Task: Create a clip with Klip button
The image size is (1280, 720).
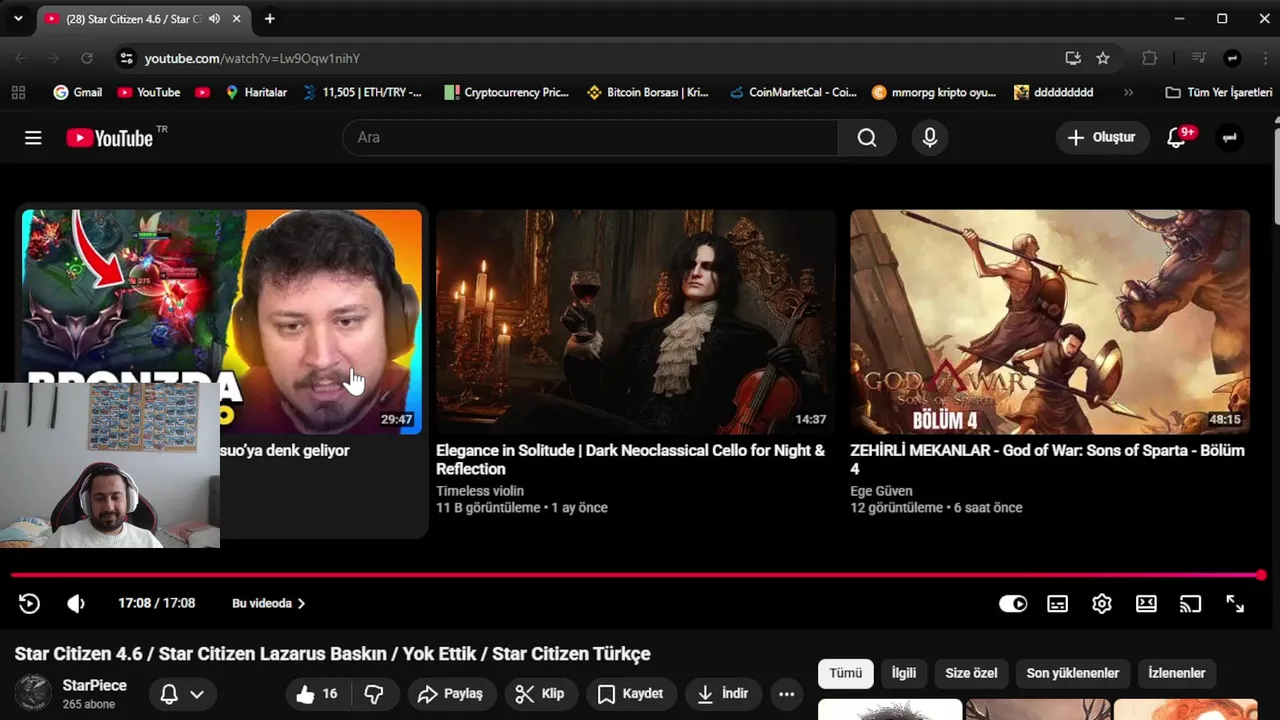Action: point(540,694)
